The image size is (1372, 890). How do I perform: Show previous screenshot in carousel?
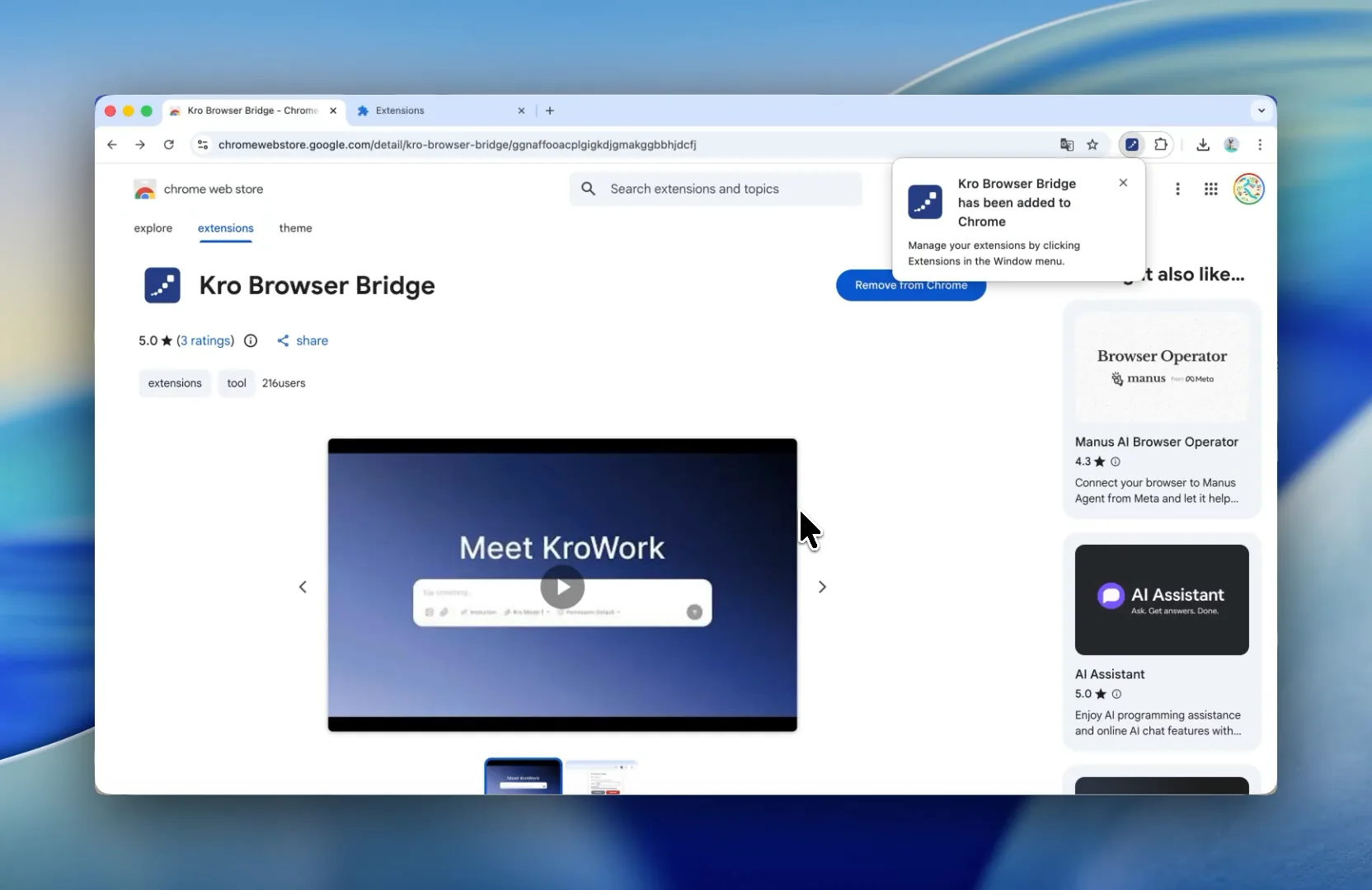tap(303, 587)
